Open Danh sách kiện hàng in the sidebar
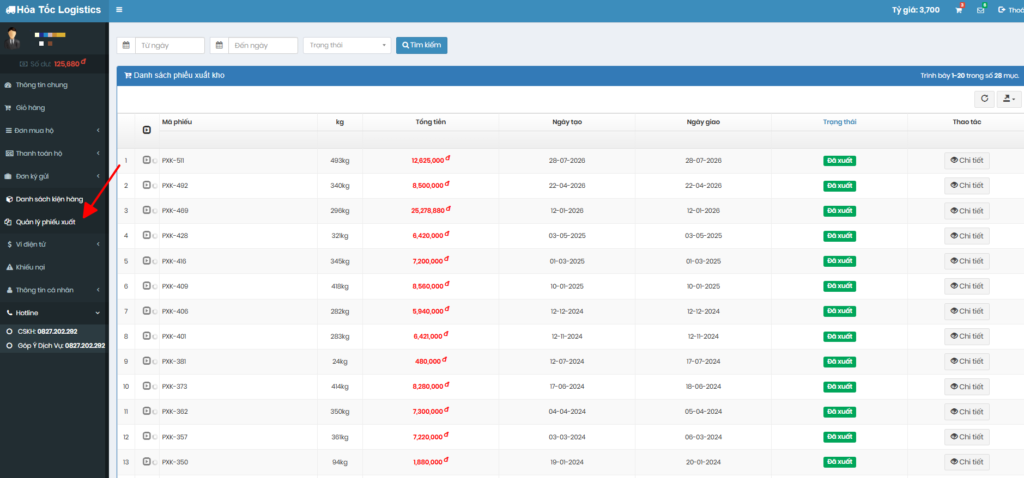 54,199
